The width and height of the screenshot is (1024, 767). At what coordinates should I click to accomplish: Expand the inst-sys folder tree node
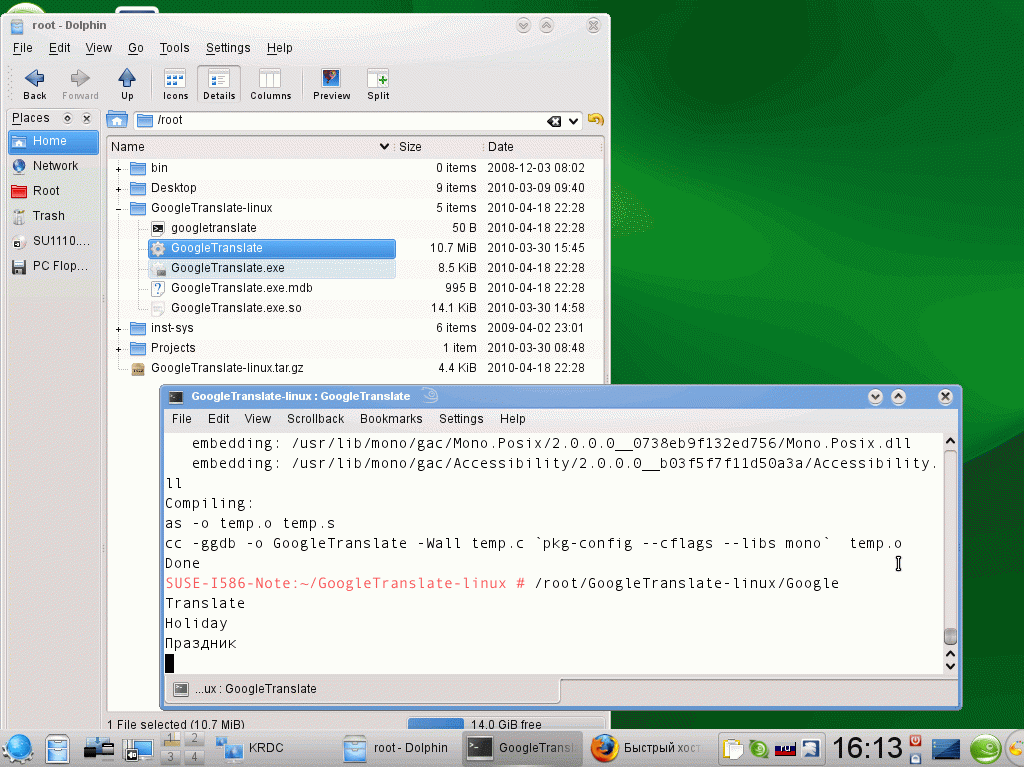(119, 329)
